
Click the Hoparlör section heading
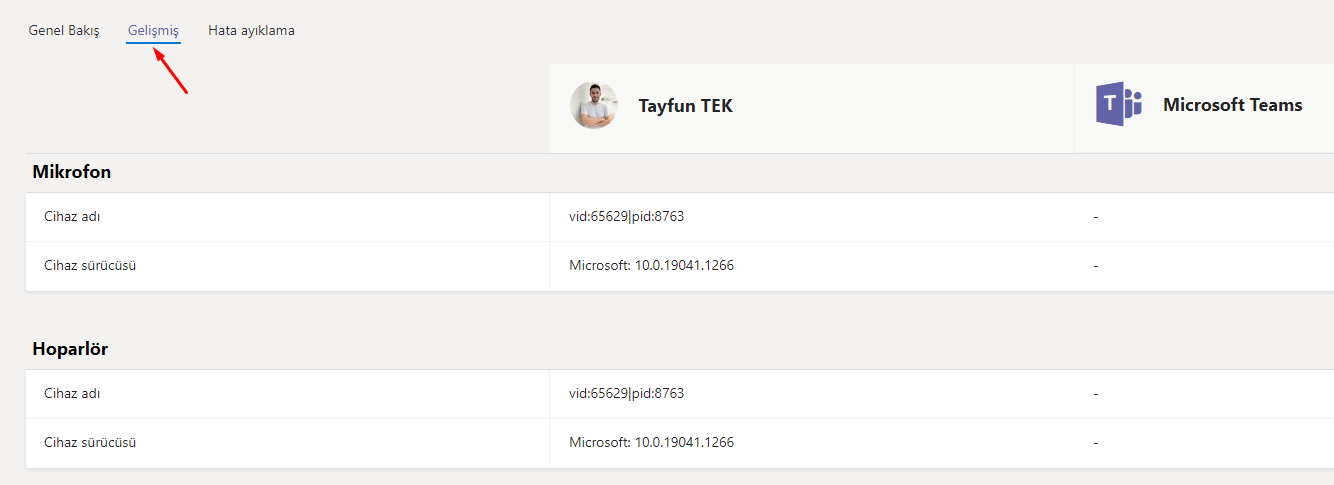pos(70,349)
